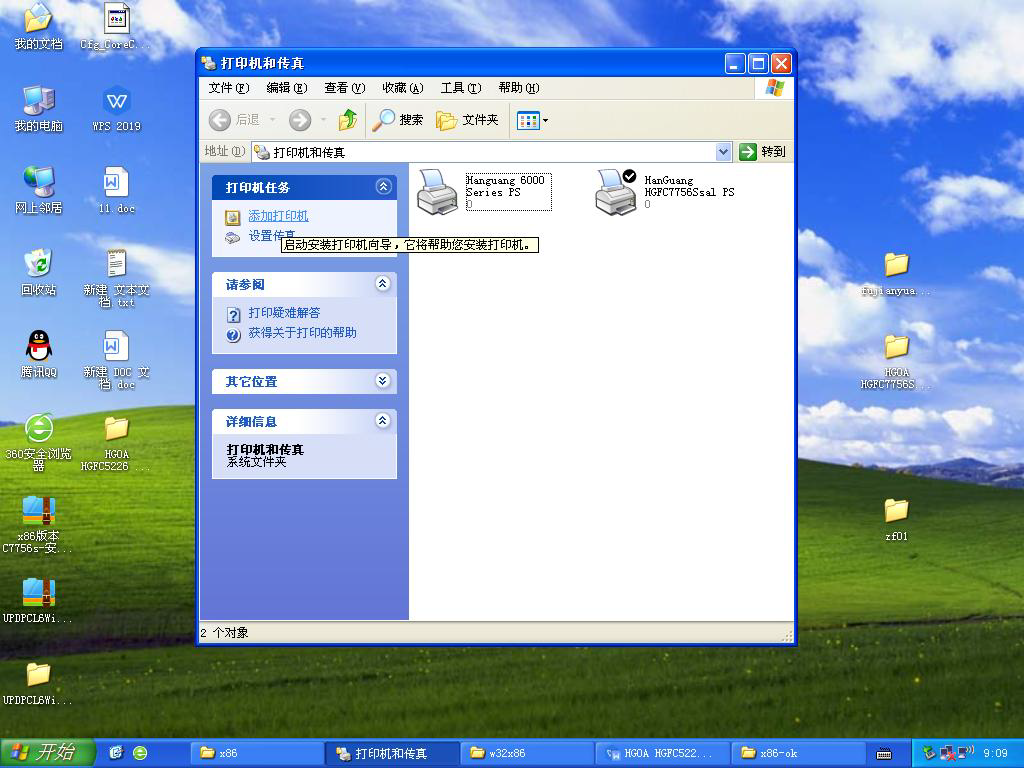Open the 工具 menu
The image size is (1024, 768).
click(x=461, y=88)
